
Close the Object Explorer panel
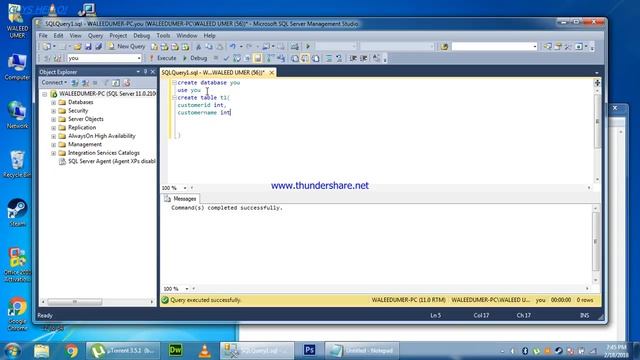tap(153, 72)
